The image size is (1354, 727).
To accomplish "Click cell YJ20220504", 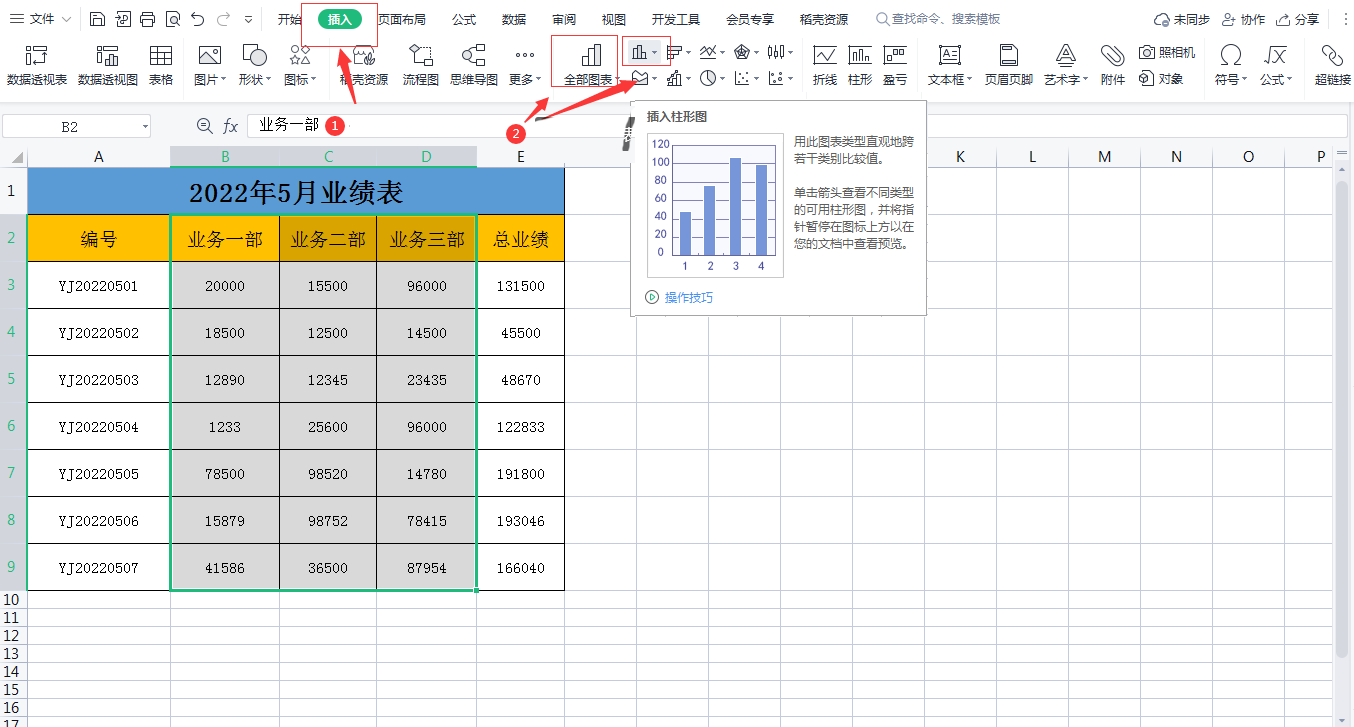I will (x=98, y=426).
